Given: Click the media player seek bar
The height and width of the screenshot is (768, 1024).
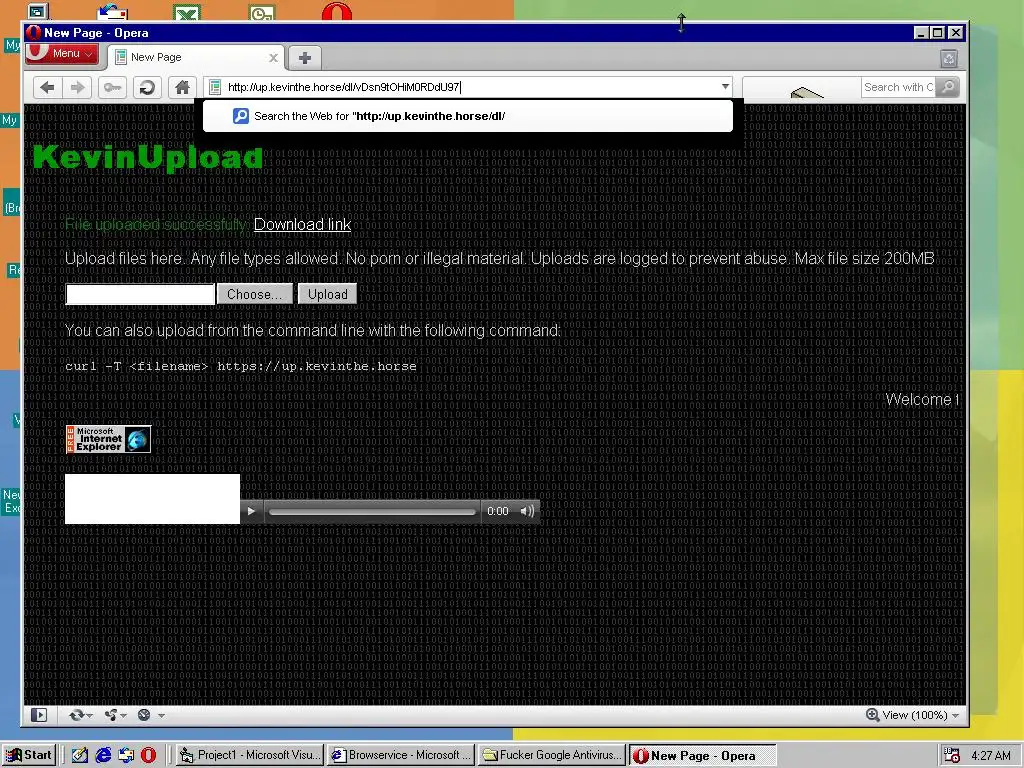Looking at the screenshot, I should pos(372,511).
